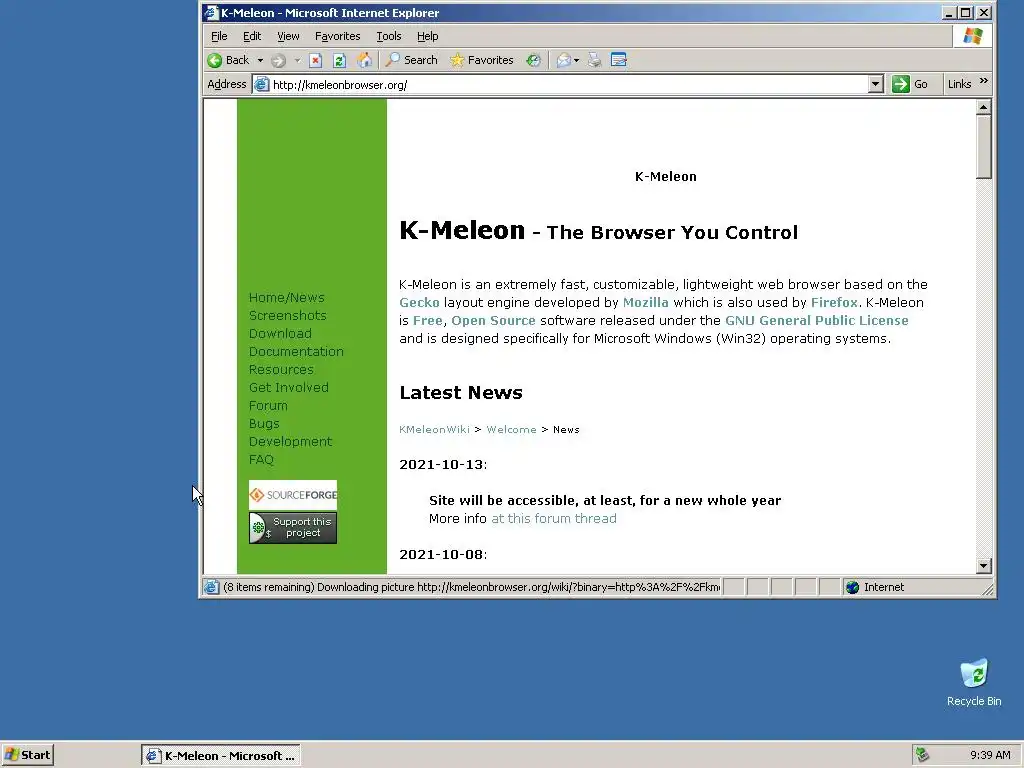Follow the Firefox link

(x=834, y=302)
